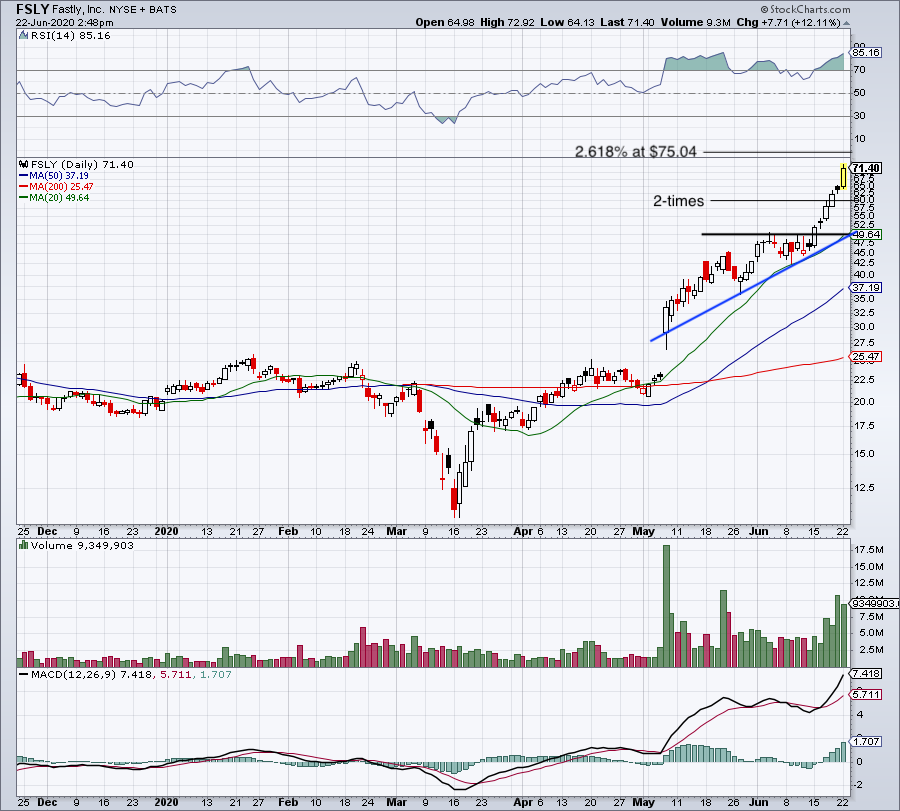
Task: Click the 'Mar' label on the price chart date axis
Action: point(396,531)
